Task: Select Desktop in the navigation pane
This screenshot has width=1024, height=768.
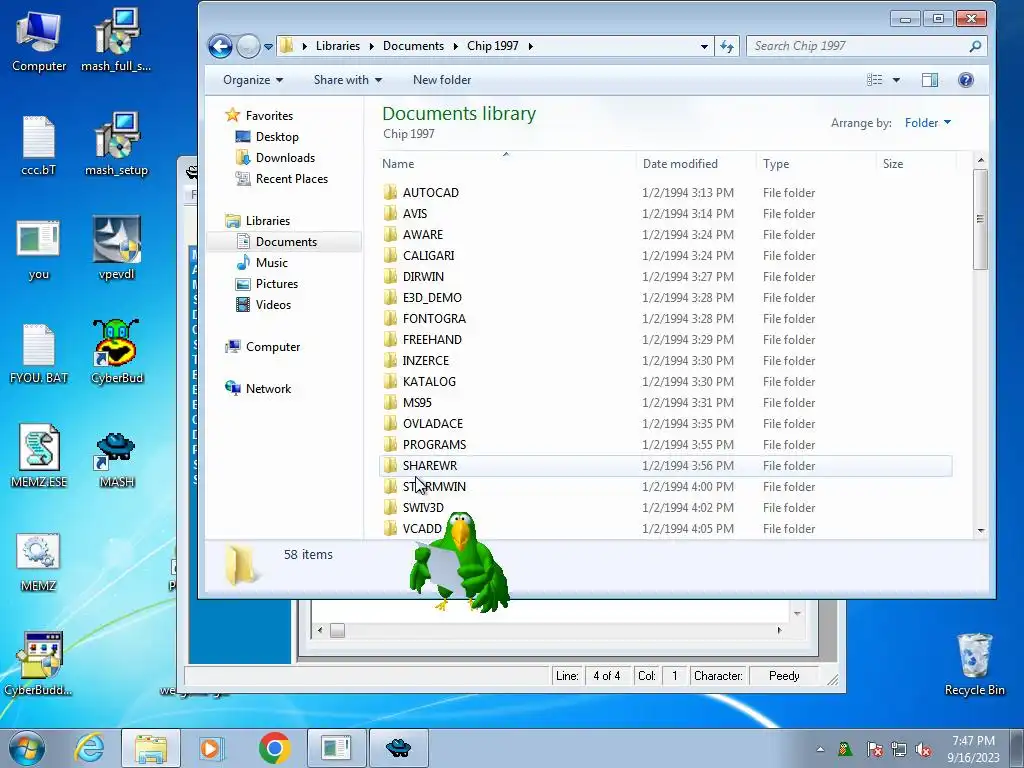Action: (277, 136)
